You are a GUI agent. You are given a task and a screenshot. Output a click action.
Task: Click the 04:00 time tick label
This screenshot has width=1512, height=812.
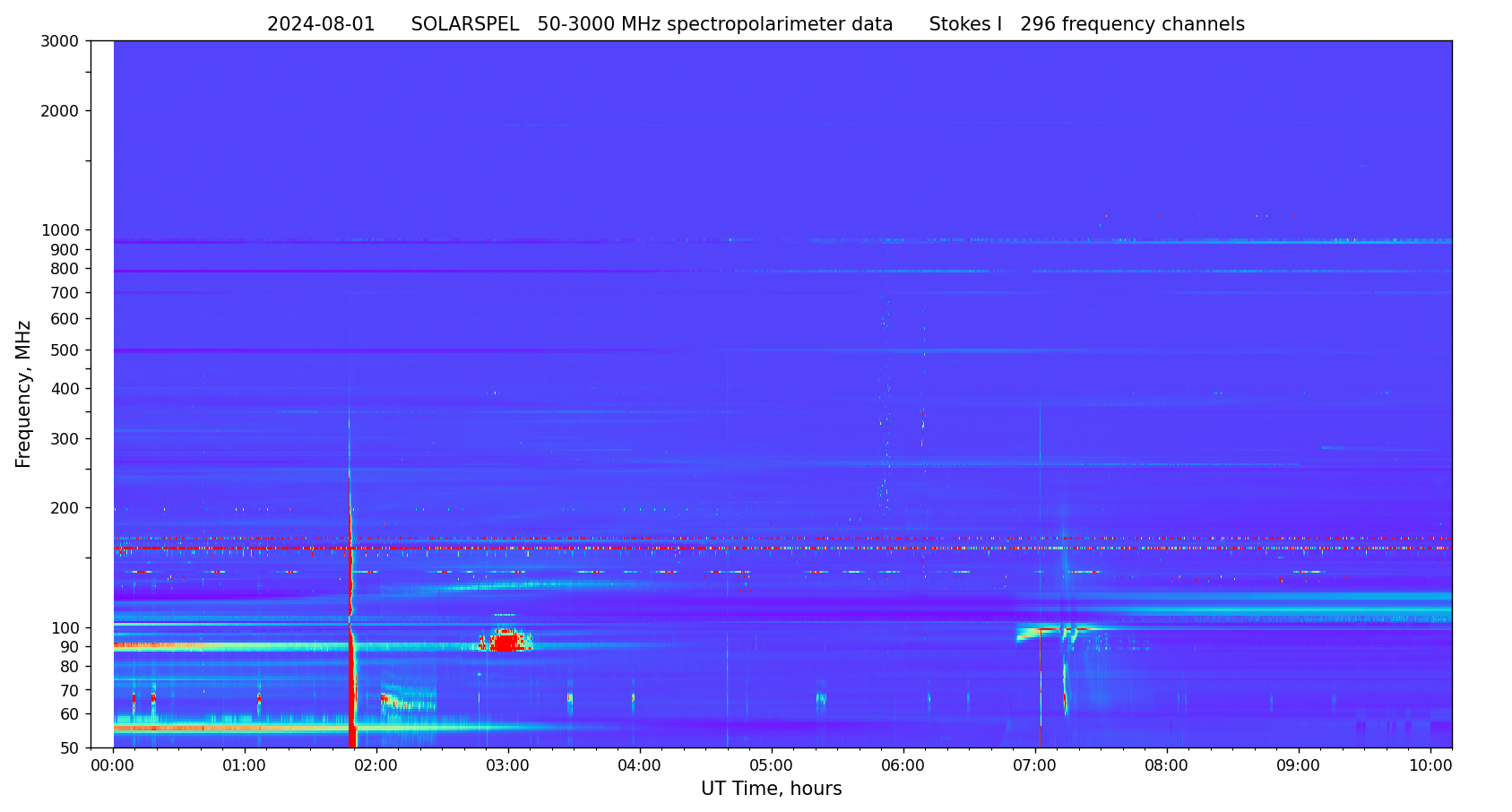tap(639, 766)
